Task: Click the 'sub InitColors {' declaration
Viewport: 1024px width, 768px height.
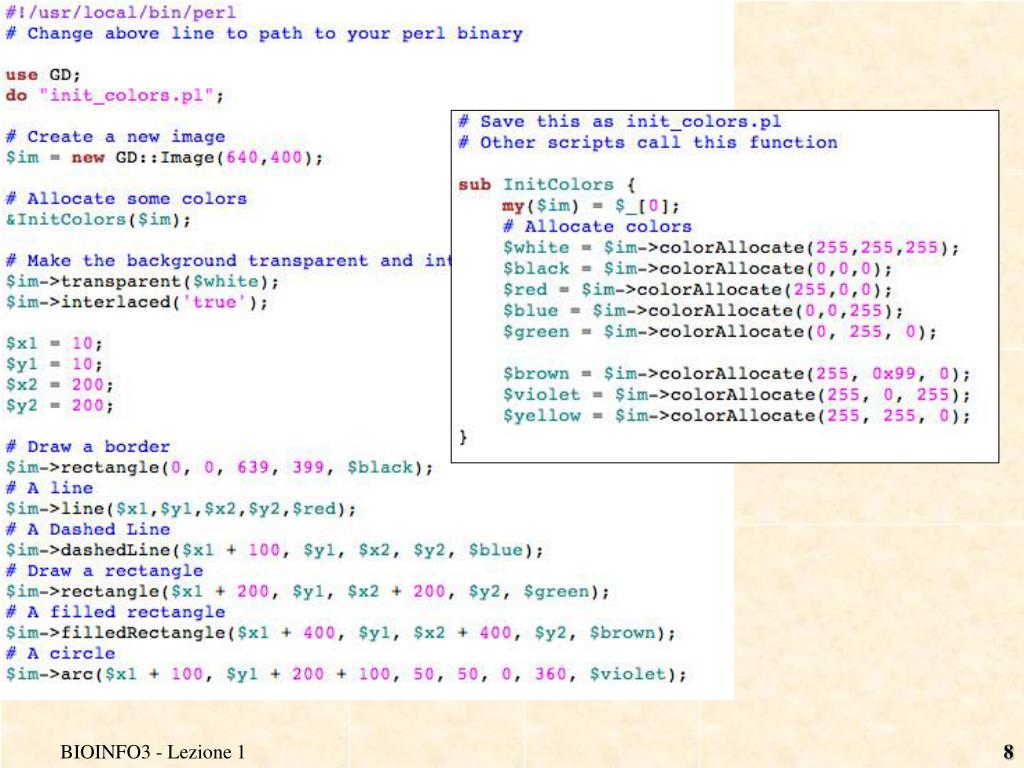Action: pyautogui.click(x=547, y=185)
